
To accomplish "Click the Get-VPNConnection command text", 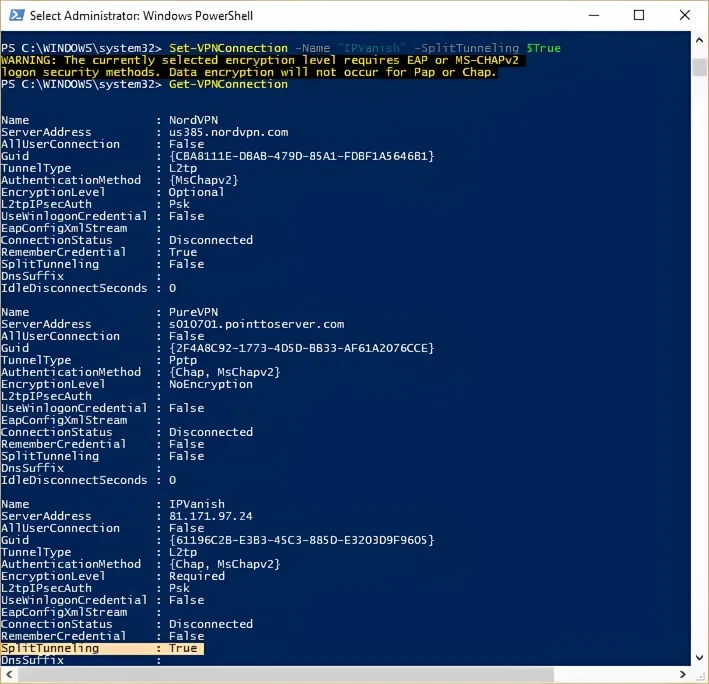I will coord(228,84).
